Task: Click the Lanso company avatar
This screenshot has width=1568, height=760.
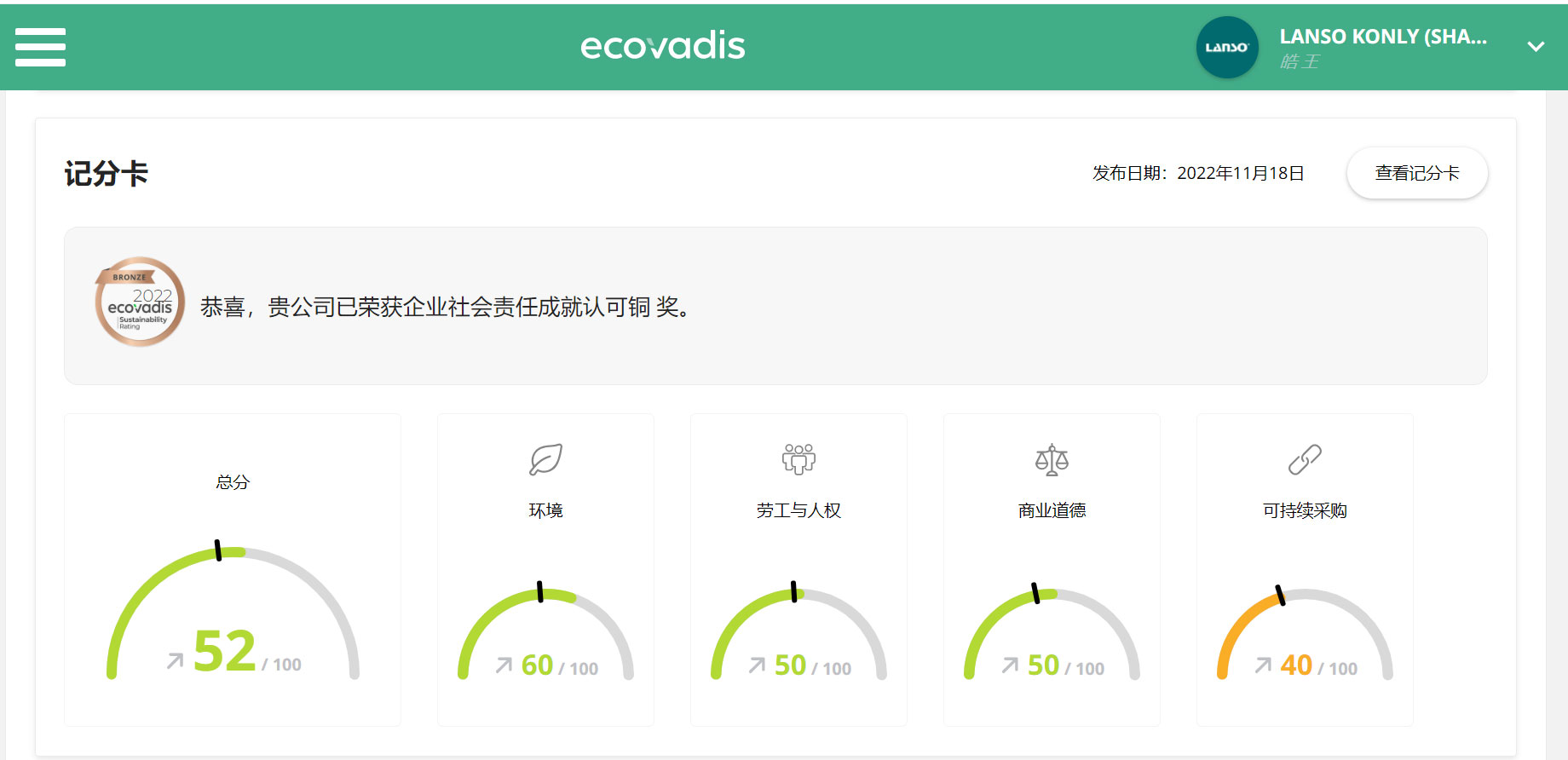Action: coord(1226,48)
